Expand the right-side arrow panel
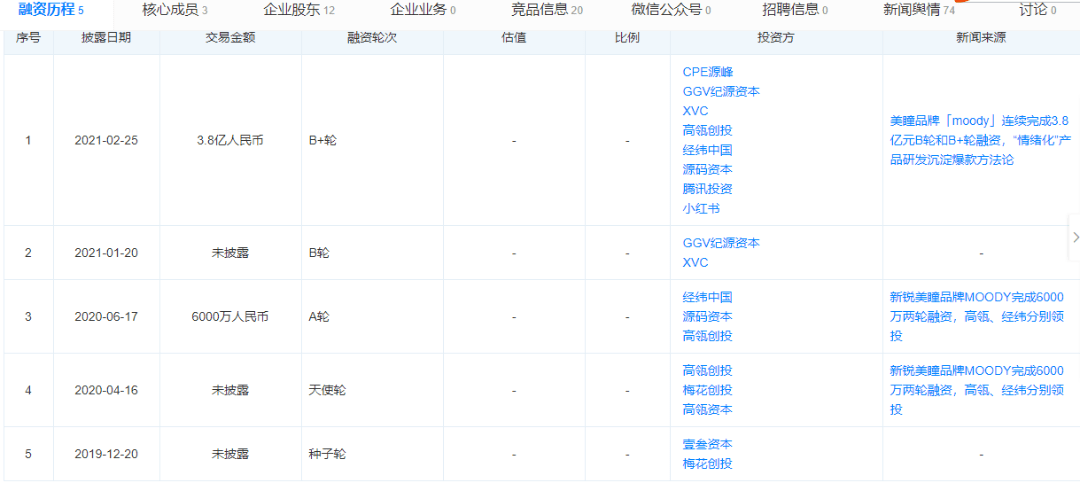 1074,237
